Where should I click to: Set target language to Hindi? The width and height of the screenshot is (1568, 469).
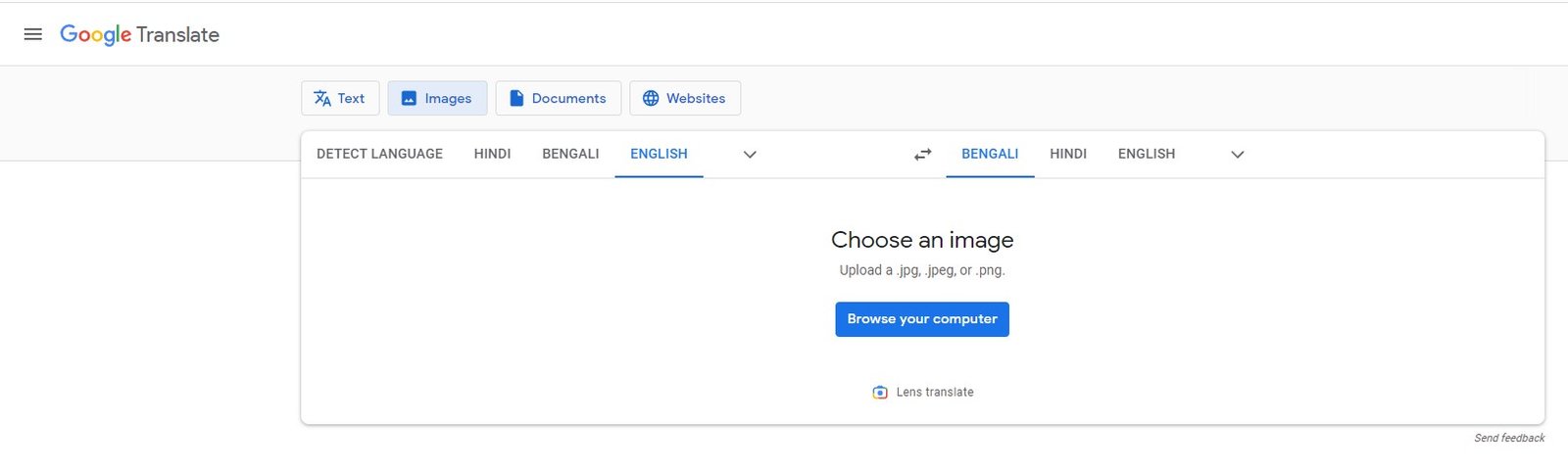[x=1068, y=154]
